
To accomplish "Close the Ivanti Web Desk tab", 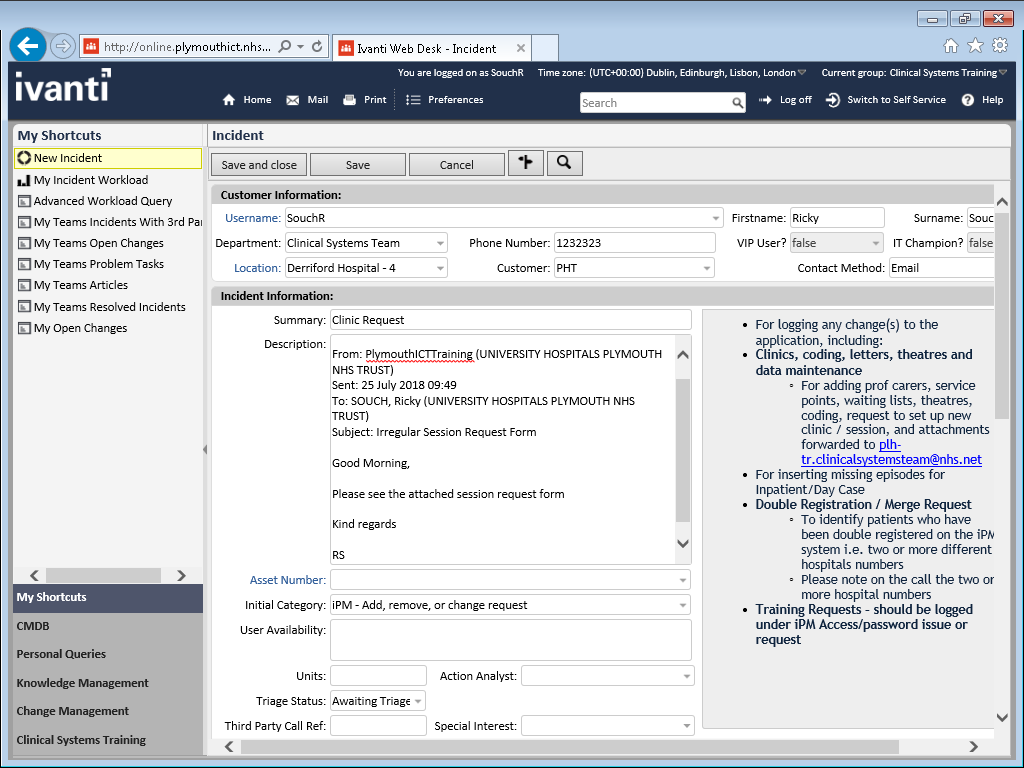I will [520, 48].
